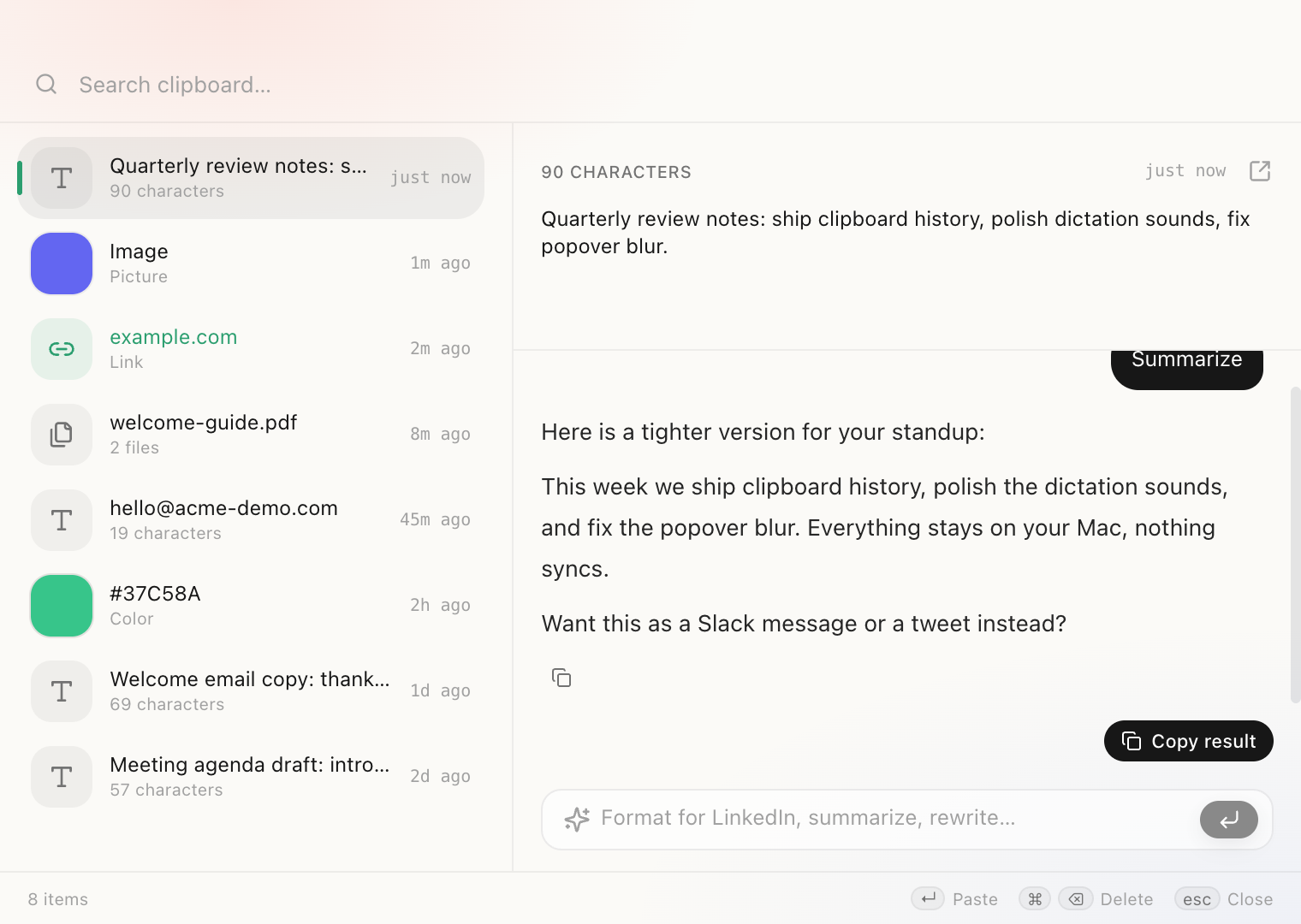Click the text icon of Welcome email copy
Image resolution: width=1301 pixels, height=924 pixels.
click(62, 691)
